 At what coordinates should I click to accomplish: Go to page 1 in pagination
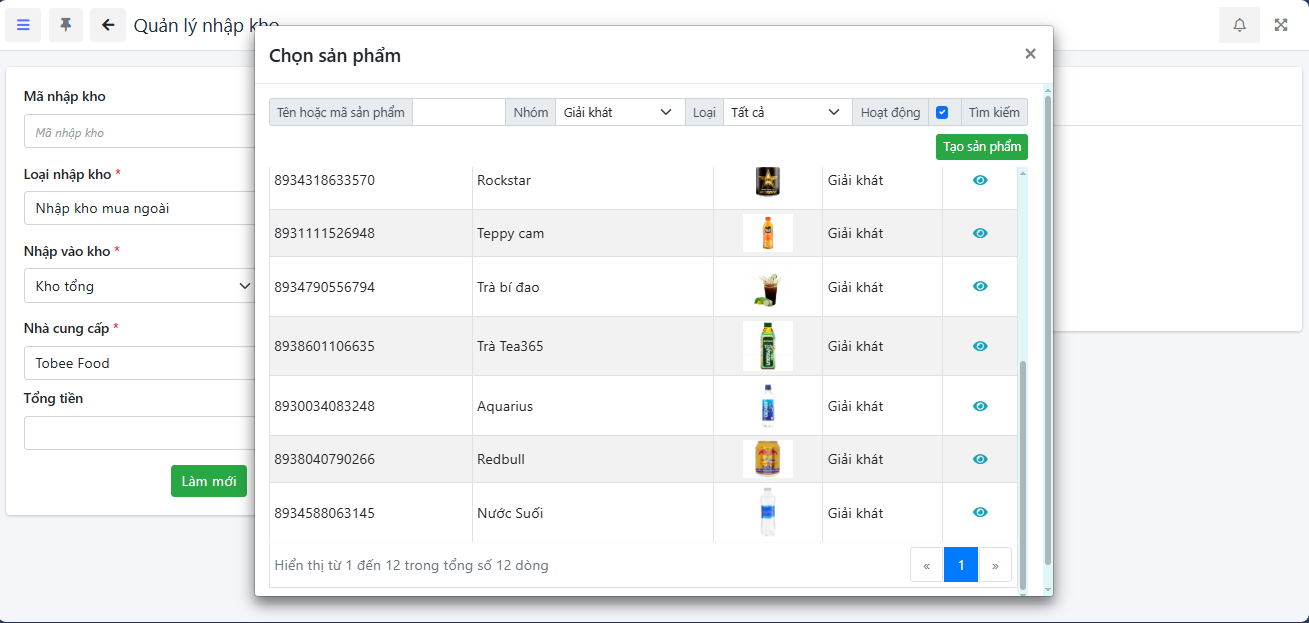(960, 565)
